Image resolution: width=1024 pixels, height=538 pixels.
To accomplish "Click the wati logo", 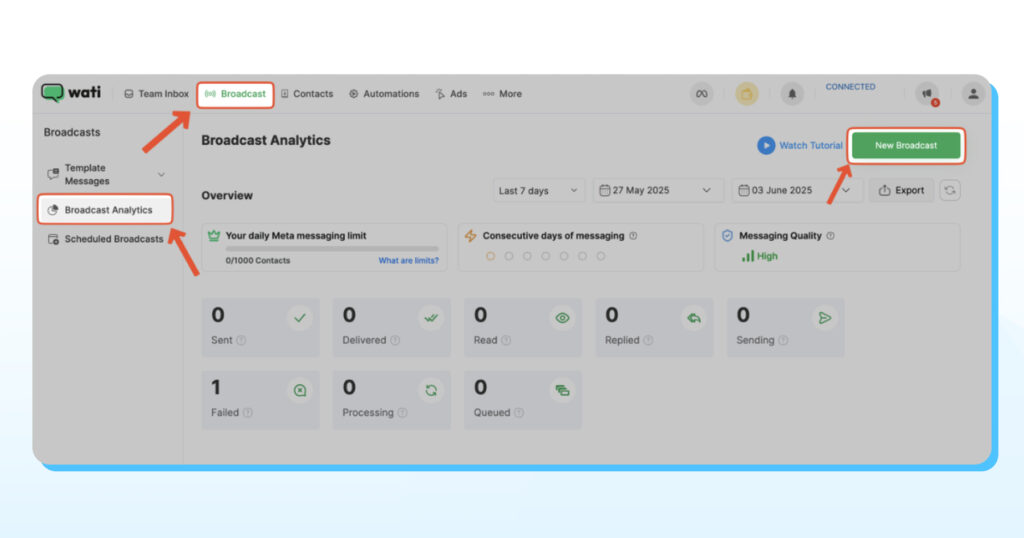I will click(71, 93).
